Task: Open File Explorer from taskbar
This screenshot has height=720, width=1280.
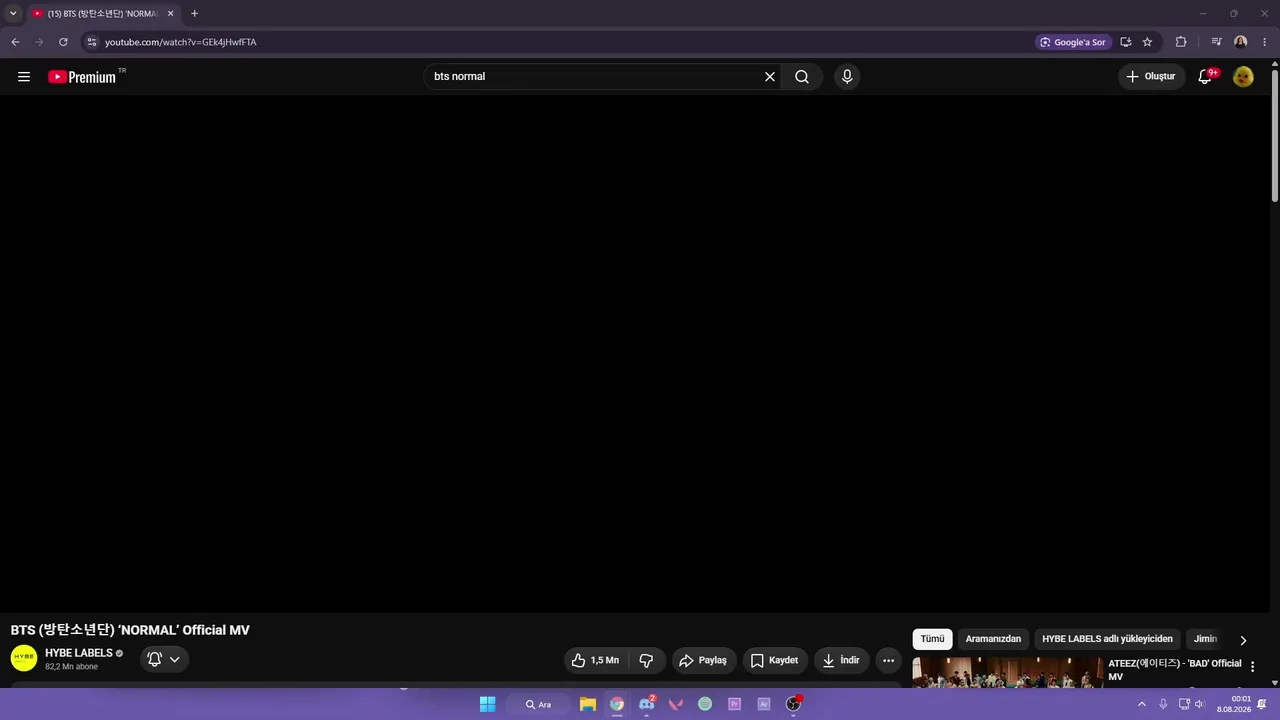Action: coord(588,704)
